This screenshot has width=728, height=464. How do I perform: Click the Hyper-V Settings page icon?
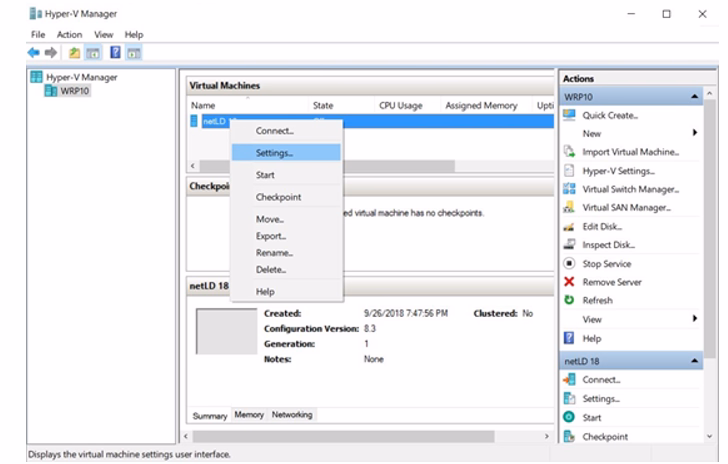569,170
